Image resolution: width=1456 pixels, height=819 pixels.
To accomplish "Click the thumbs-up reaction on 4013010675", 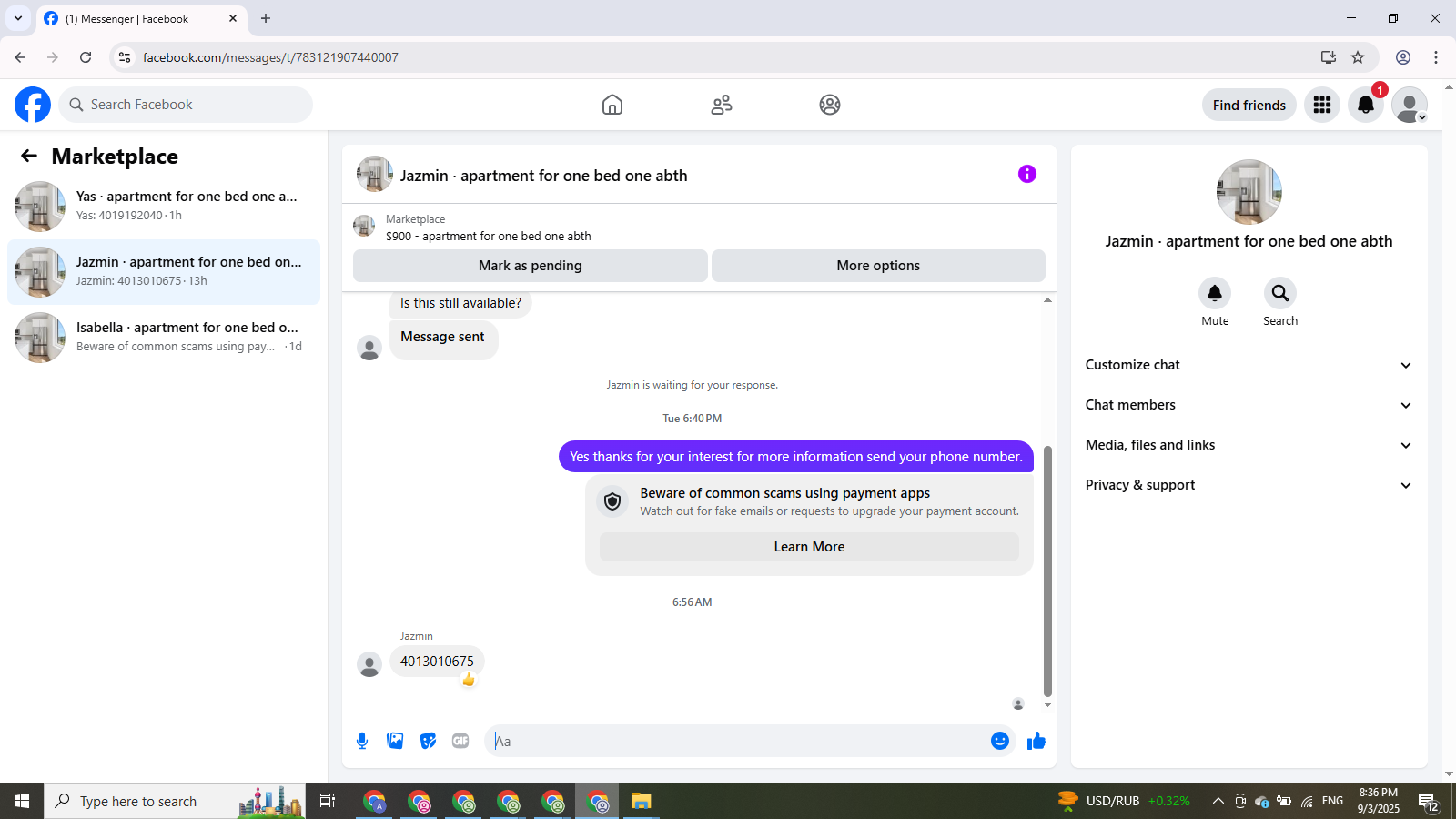I will pos(469,680).
